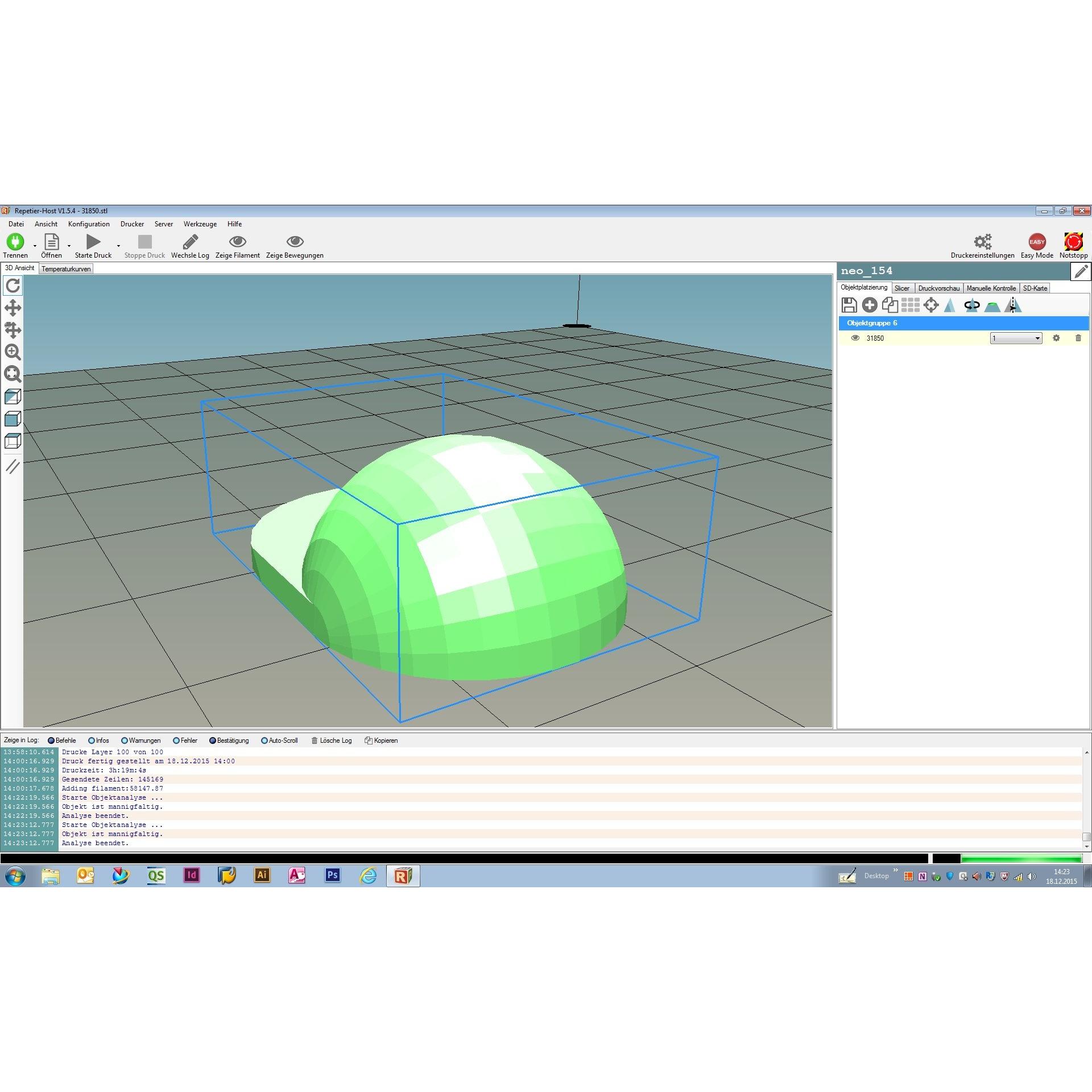Expand the Öffnen button dropdown arrow
The width and height of the screenshot is (1092, 1092).
69,246
